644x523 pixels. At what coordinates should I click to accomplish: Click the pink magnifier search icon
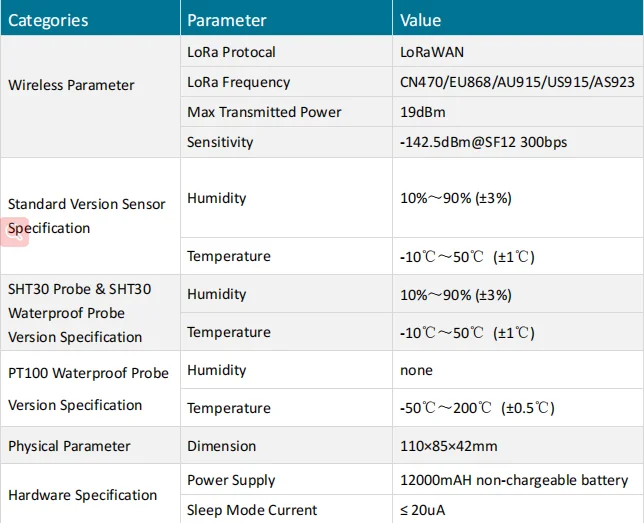click(14, 231)
